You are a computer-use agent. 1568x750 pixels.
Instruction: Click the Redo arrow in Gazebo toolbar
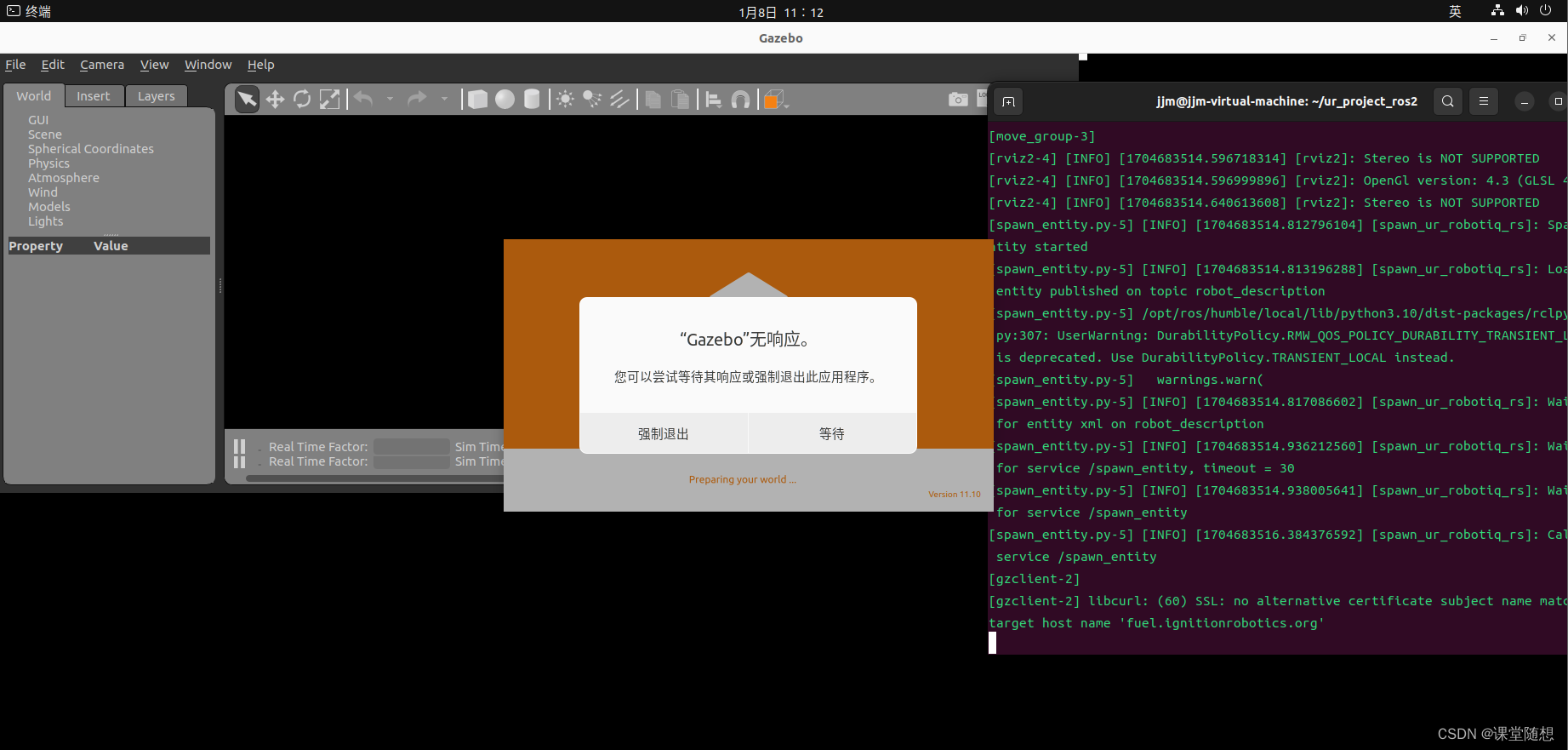[x=417, y=100]
